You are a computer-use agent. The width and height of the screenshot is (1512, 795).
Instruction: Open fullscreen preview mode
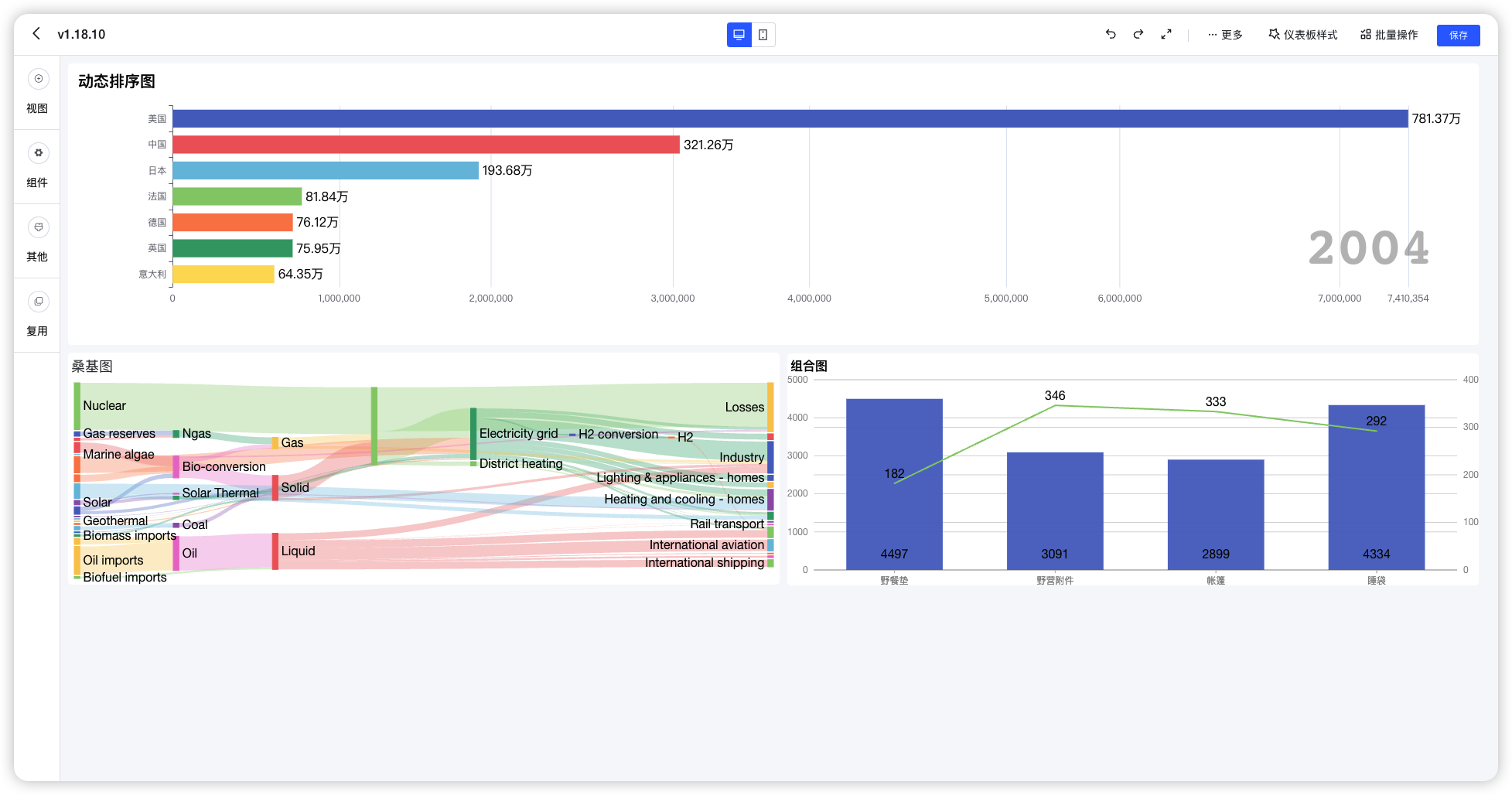pos(1166,34)
